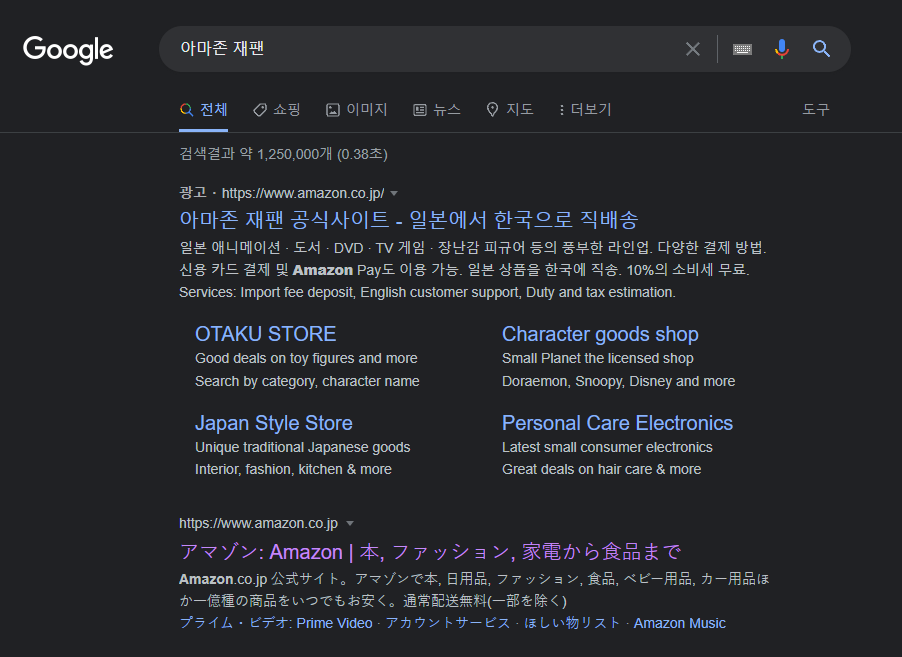This screenshot has height=657, width=902.
Task: Click text 'Interior, fashion, kitchen & more'
Action: click(293, 469)
